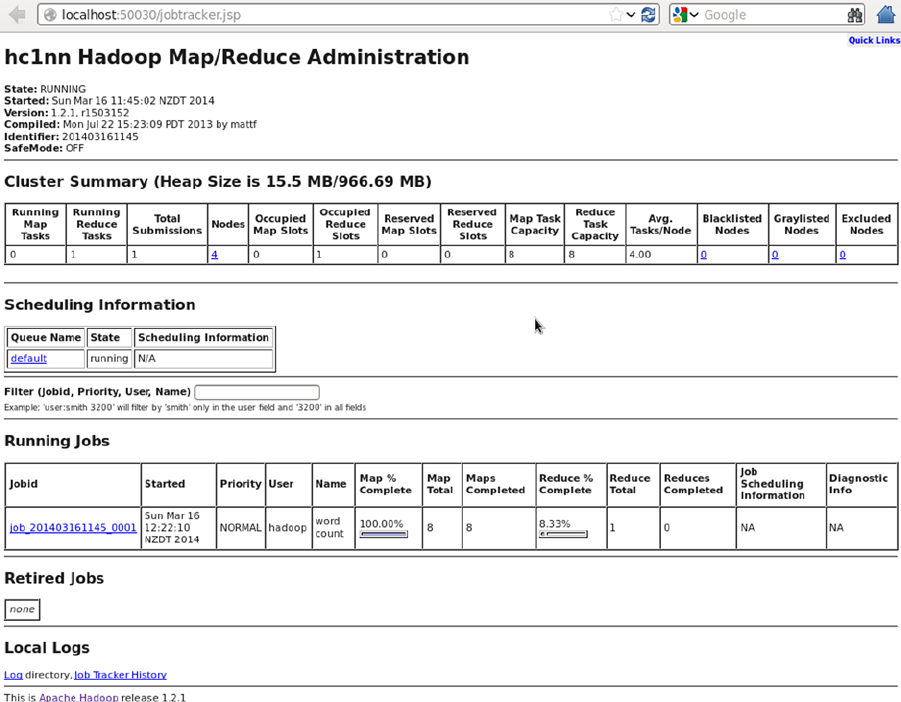Click the Version 1.2.1 text line

[67, 113]
